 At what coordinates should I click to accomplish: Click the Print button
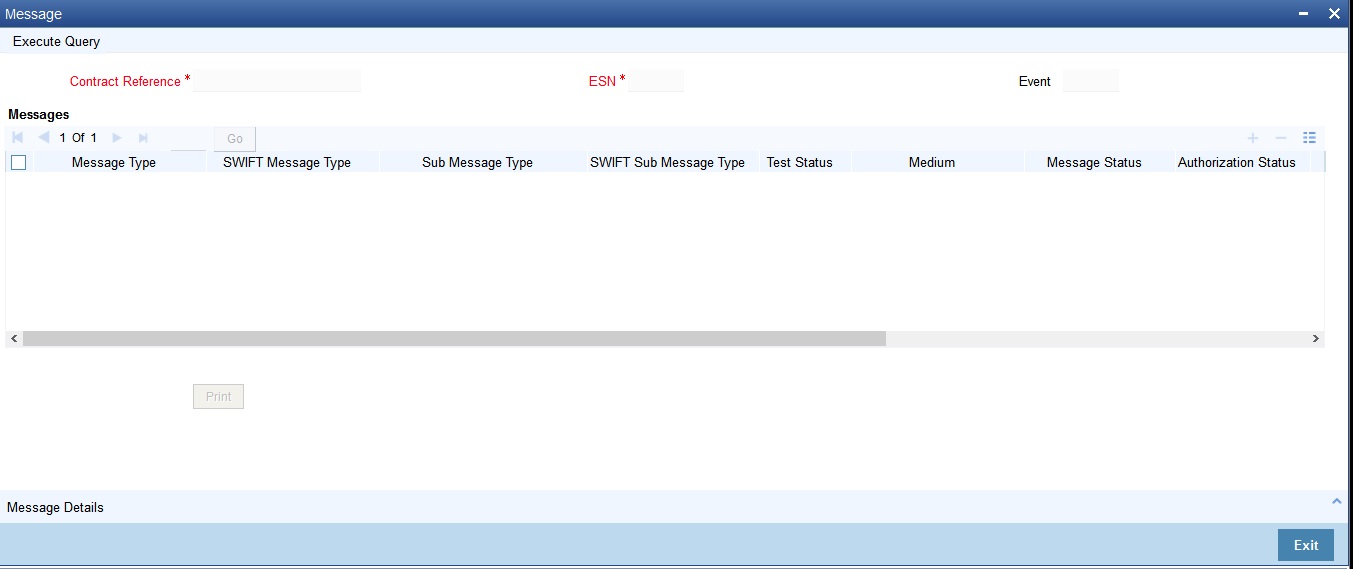(x=218, y=397)
